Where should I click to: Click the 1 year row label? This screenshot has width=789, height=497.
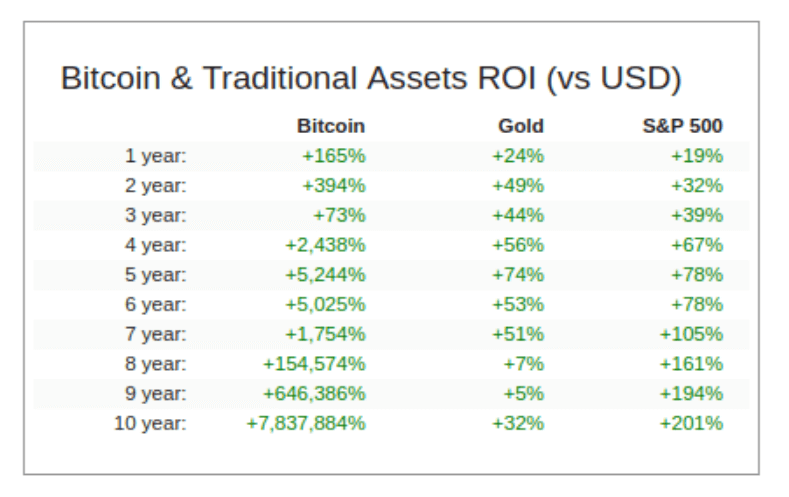click(x=155, y=156)
